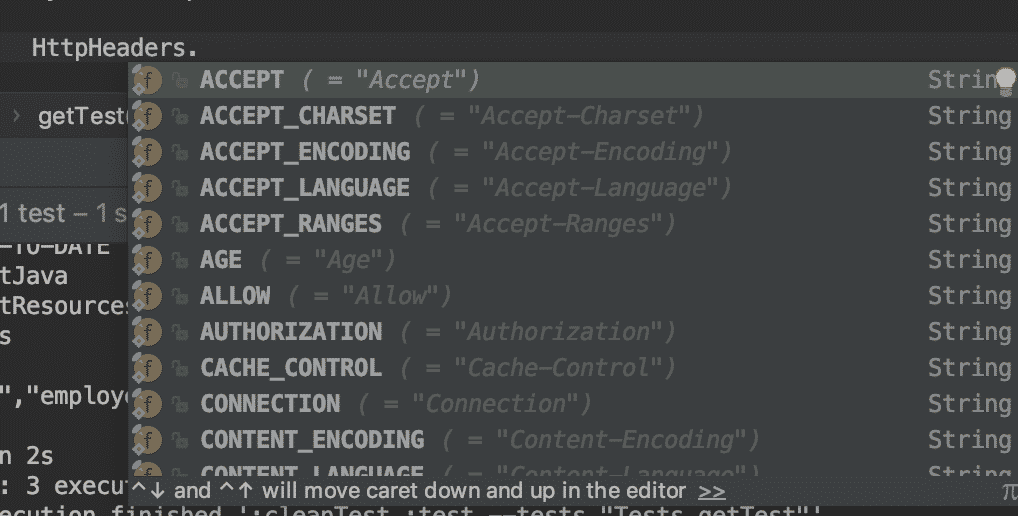Click the partially visible CONTENT_LANGUAGE entry

click(x=312, y=471)
